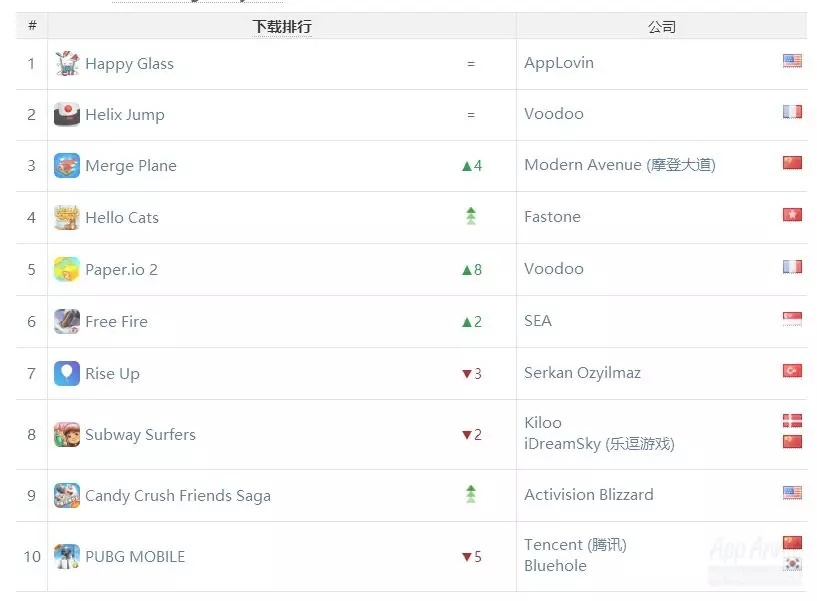Screen dimensions: 817x601
Task: Open the PUBG MOBILE app icon
Action: click(67, 556)
